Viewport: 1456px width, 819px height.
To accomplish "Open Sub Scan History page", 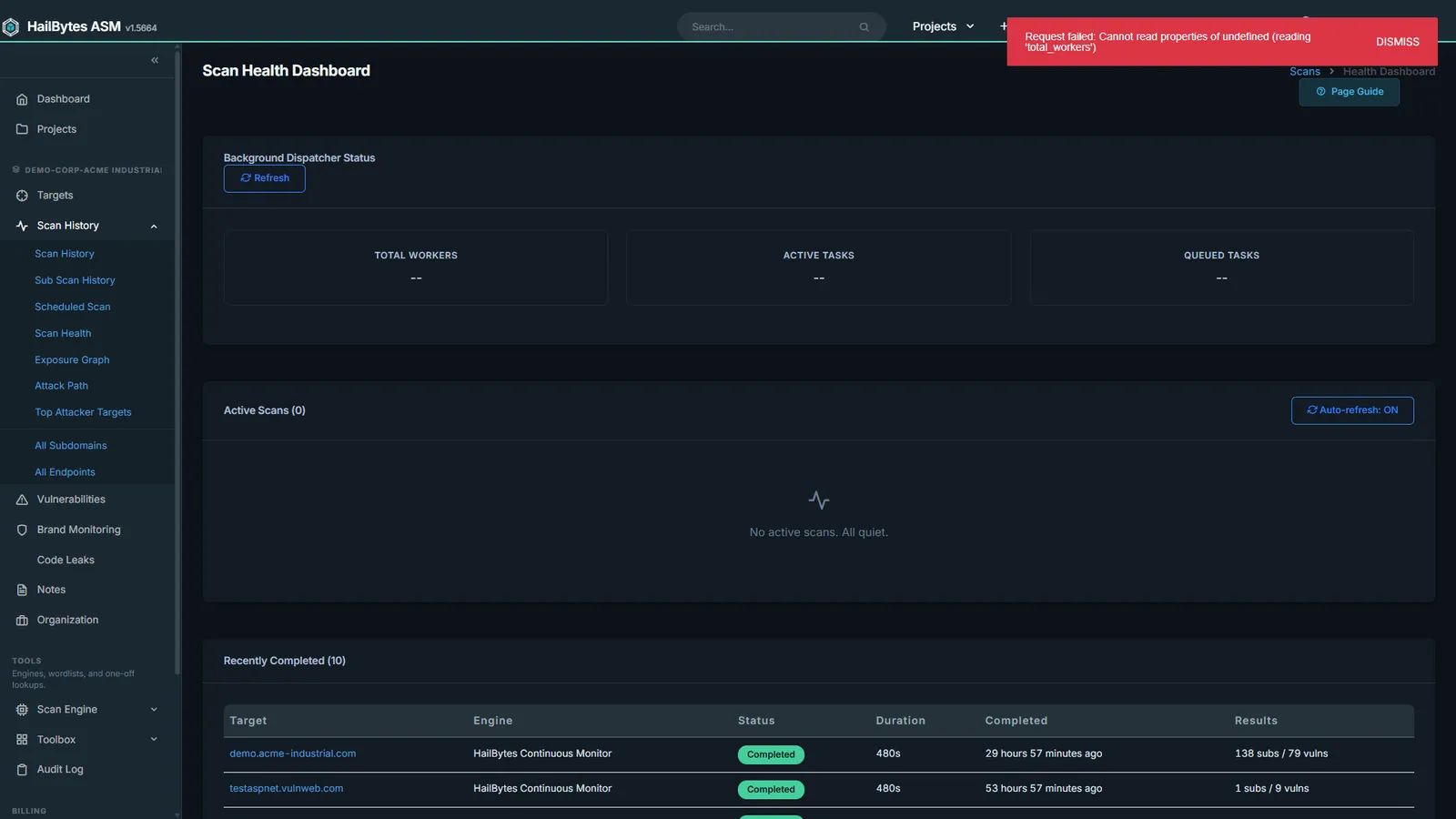I will (75, 280).
